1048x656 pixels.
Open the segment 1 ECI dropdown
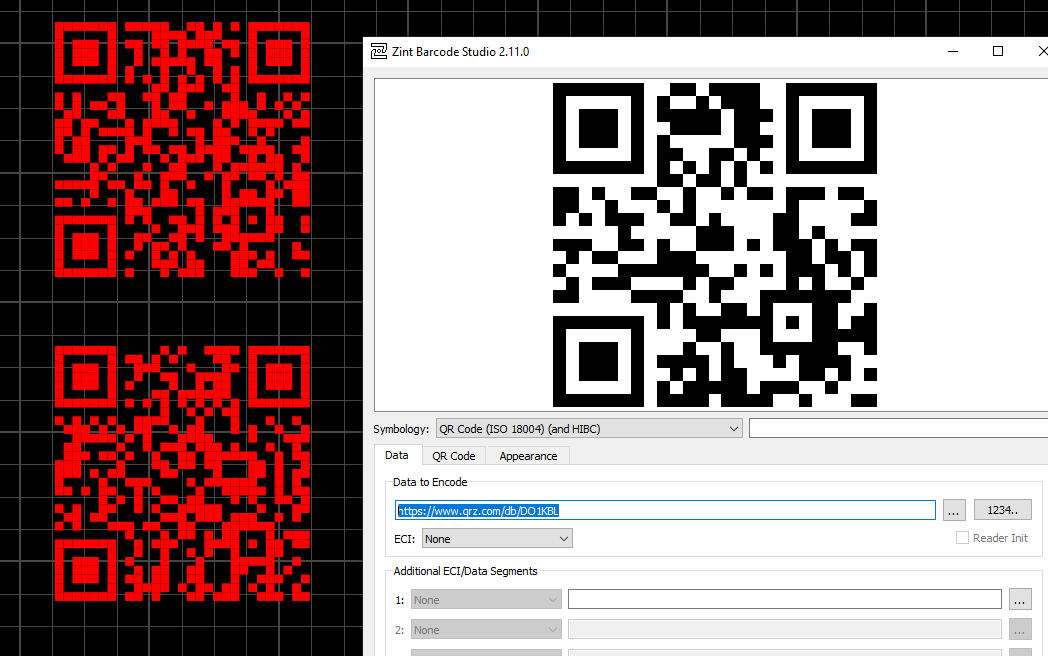click(486, 600)
